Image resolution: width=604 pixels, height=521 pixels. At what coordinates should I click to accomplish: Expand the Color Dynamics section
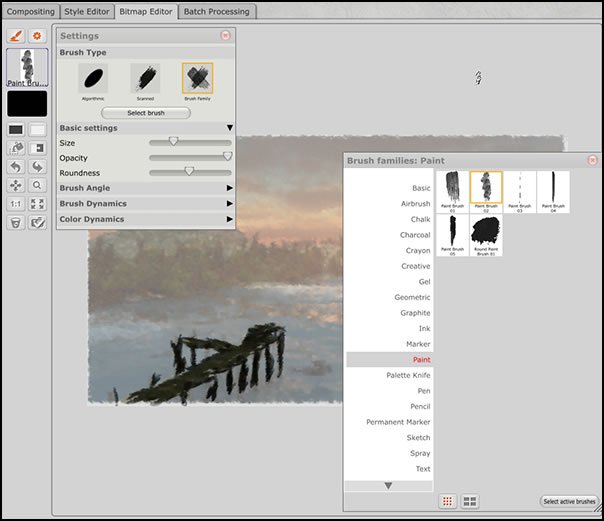coord(146,219)
